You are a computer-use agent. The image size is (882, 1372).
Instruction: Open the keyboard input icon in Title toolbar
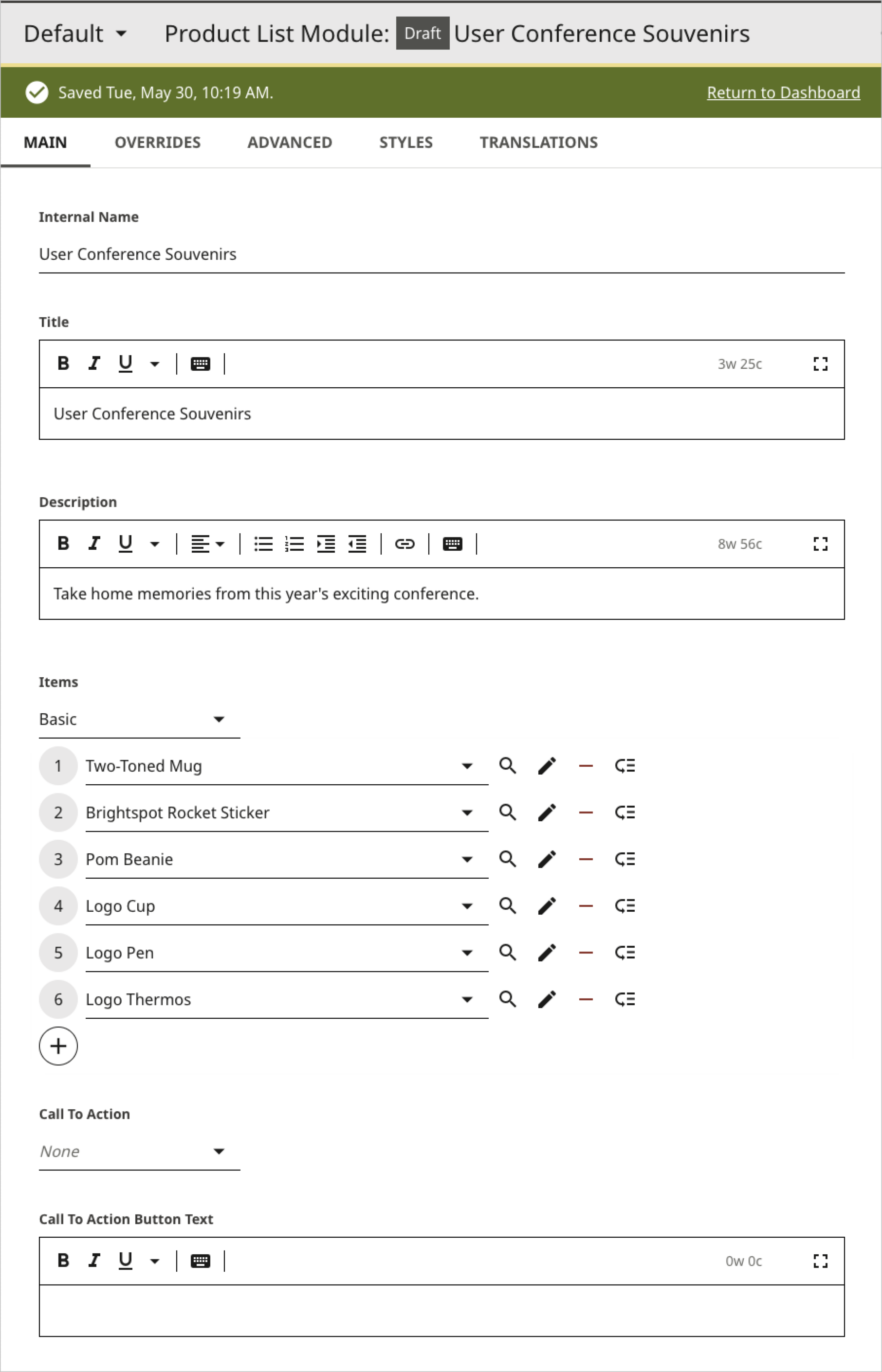point(201,363)
